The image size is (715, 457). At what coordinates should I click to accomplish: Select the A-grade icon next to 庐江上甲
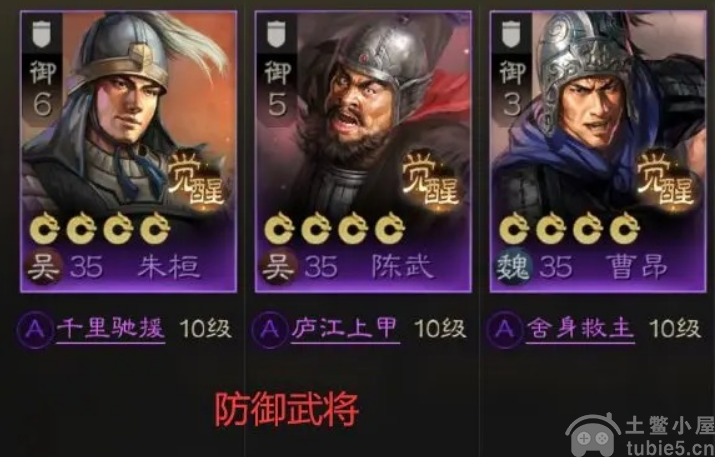[270, 330]
